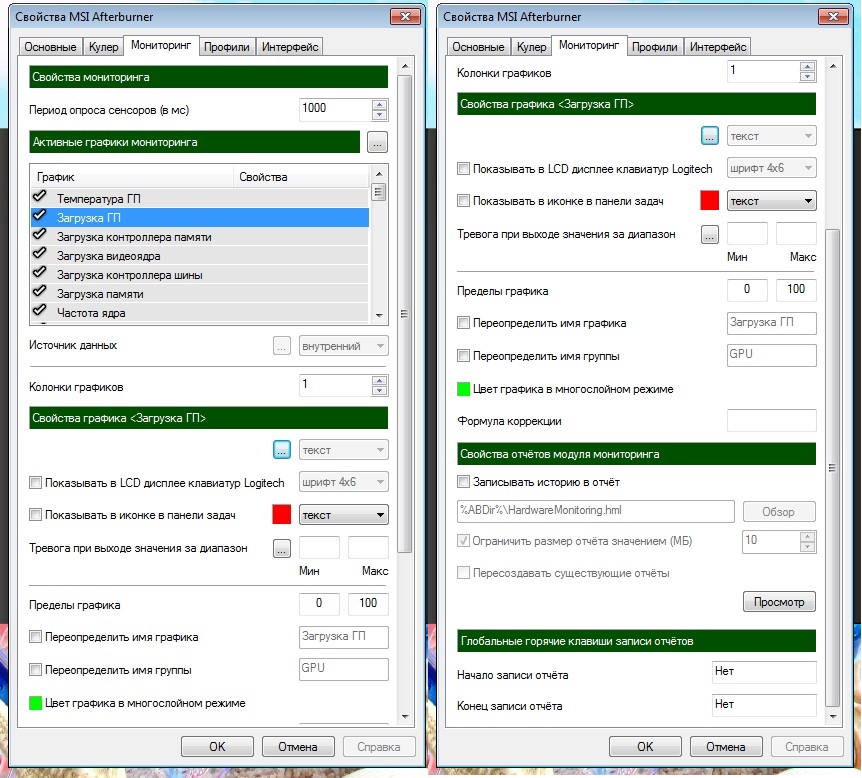
Task: Decrease Колонки графиков value in right window
Action: 808,76
